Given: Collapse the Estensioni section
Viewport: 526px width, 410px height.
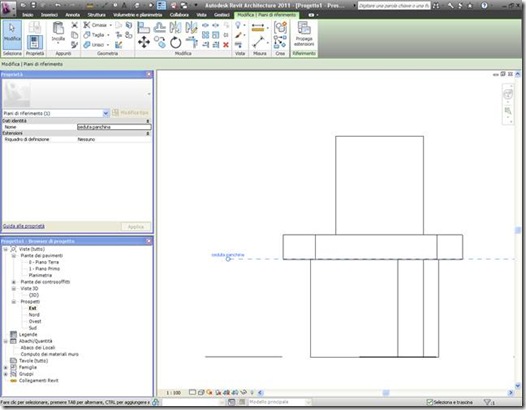Looking at the screenshot, I should tap(148, 134).
